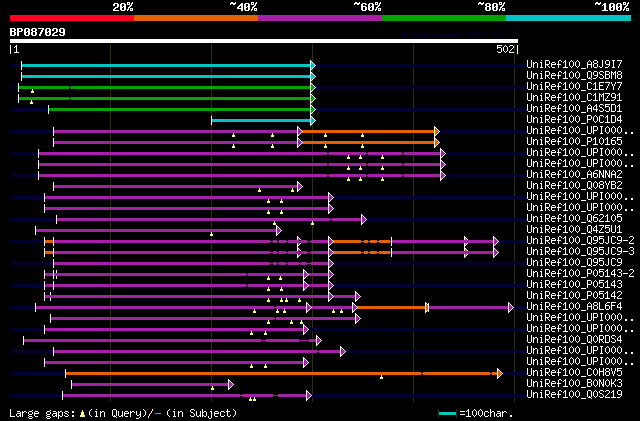Open hit UniRef100_A8J9I7
Screen dimensions: 640x421
pyautogui.click(x=574, y=64)
